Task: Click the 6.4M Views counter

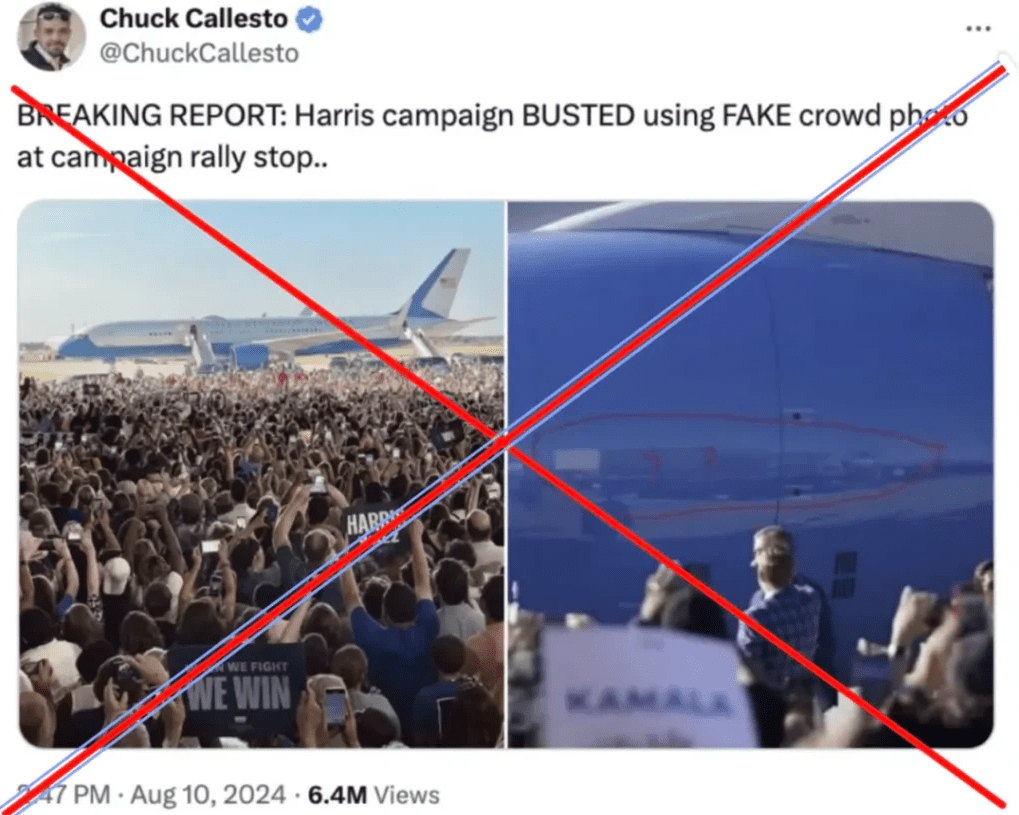Action: point(374,795)
